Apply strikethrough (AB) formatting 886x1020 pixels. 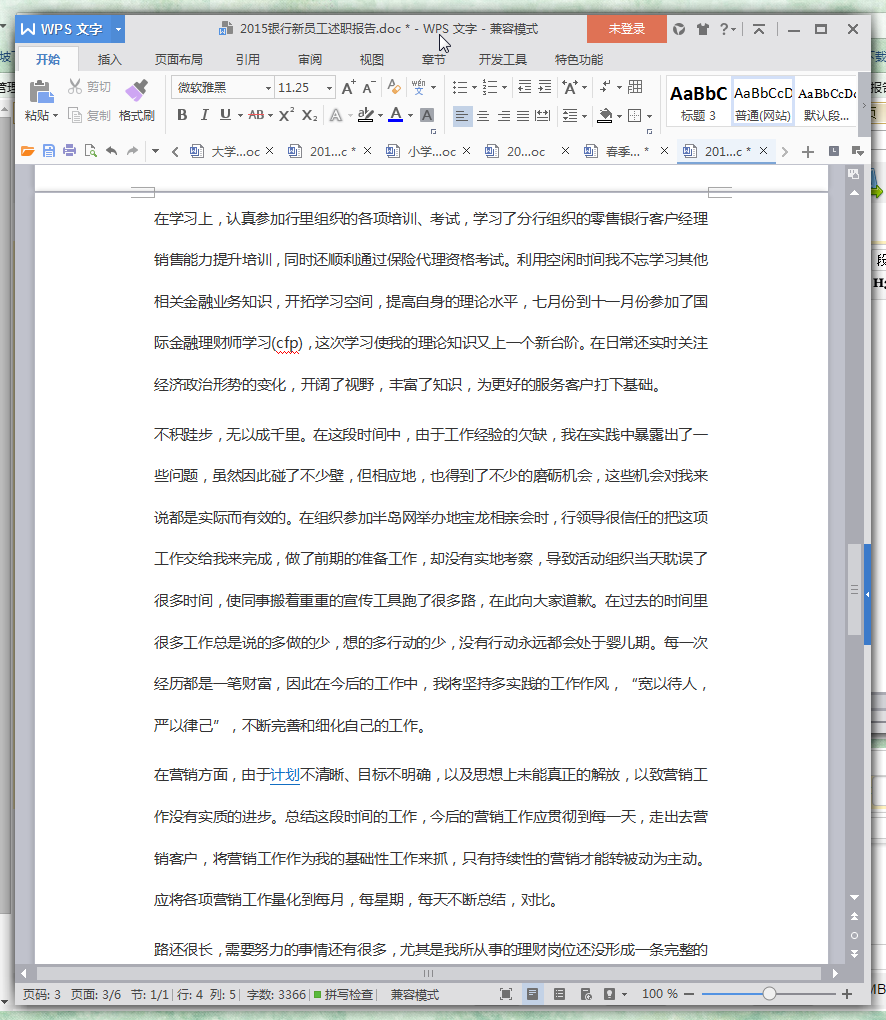point(257,114)
